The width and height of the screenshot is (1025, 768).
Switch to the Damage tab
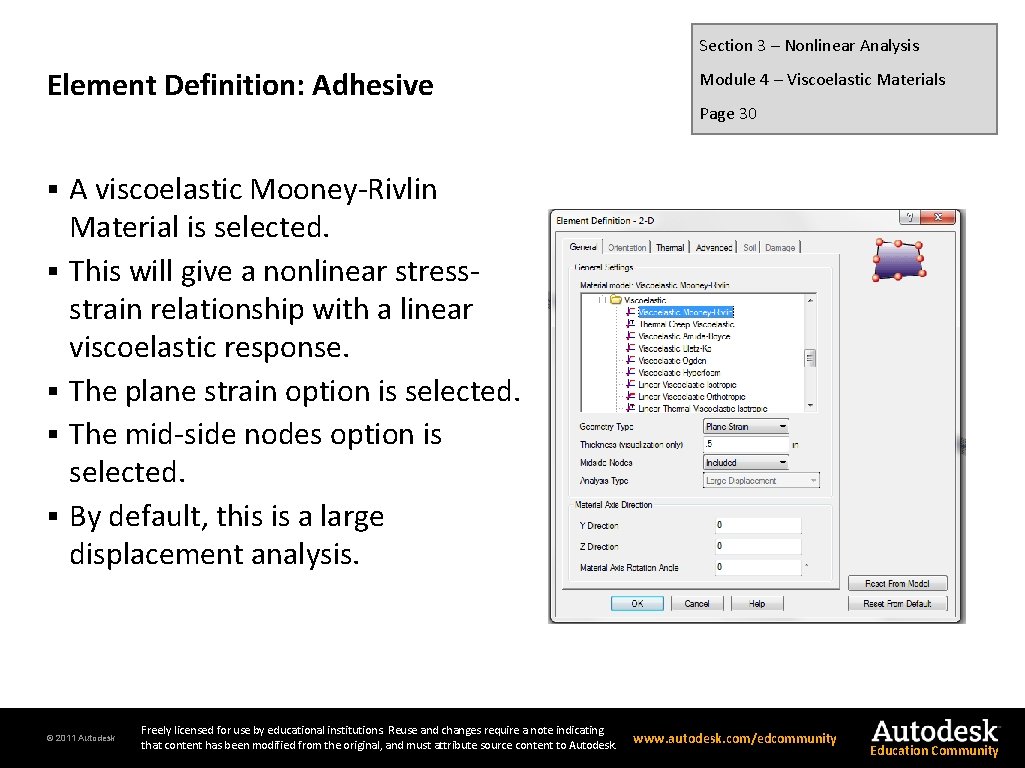click(780, 248)
